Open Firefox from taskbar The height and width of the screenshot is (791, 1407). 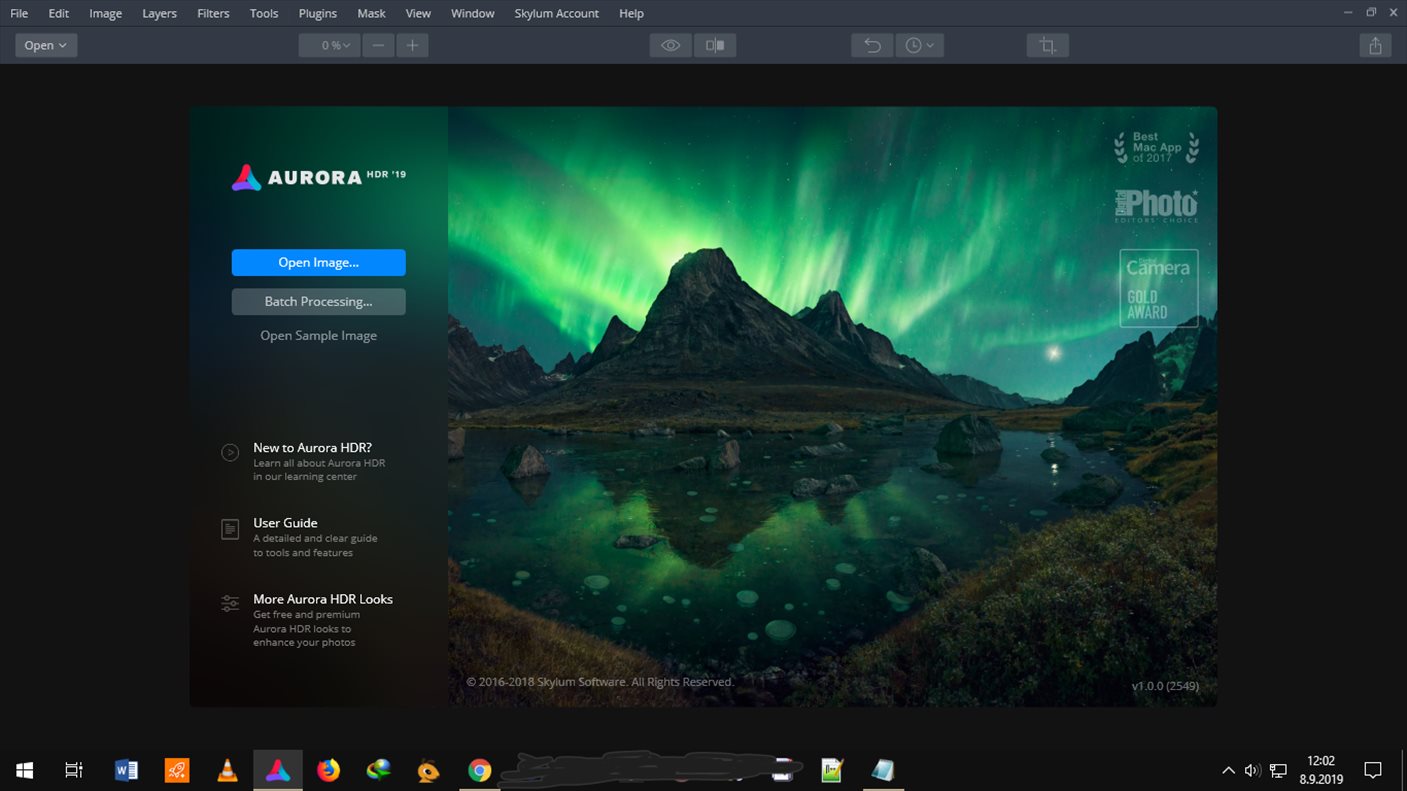(x=328, y=770)
